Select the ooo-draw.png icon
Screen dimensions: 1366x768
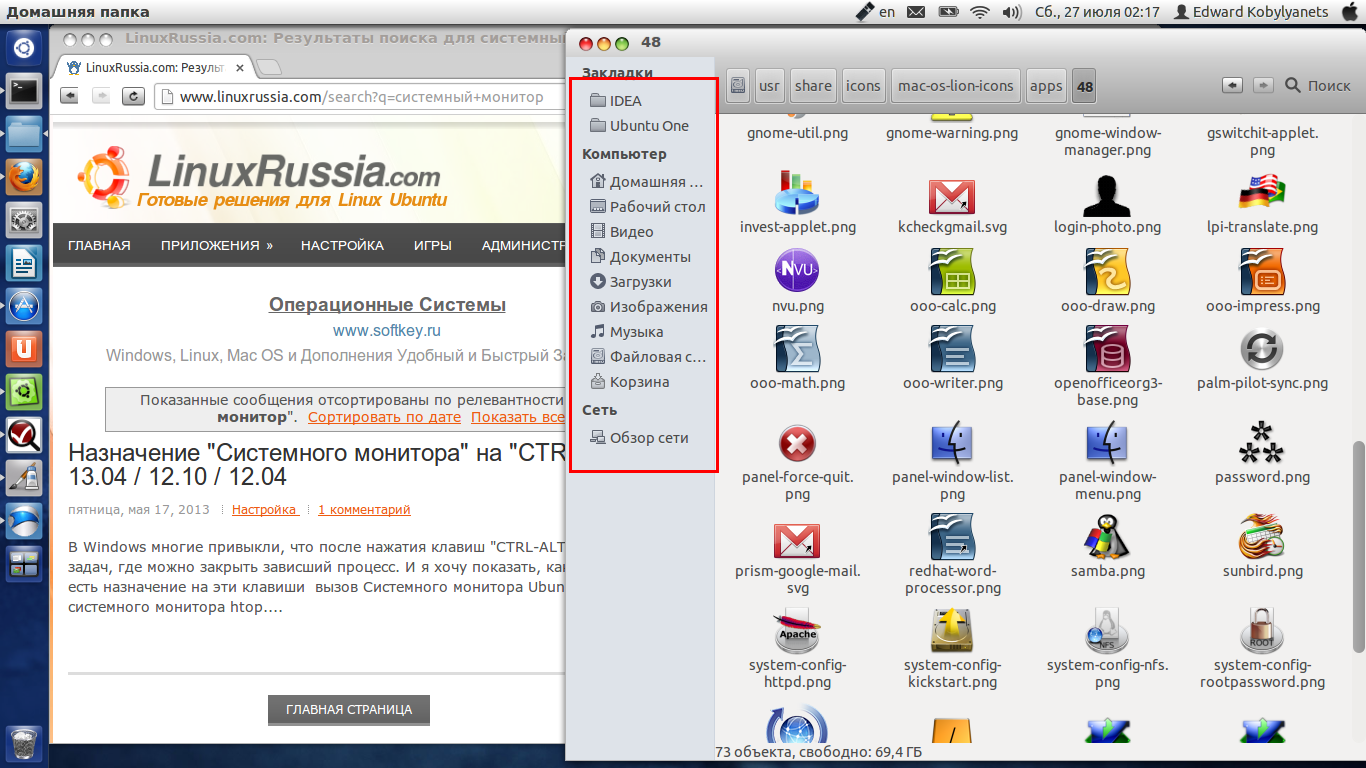(x=1107, y=271)
